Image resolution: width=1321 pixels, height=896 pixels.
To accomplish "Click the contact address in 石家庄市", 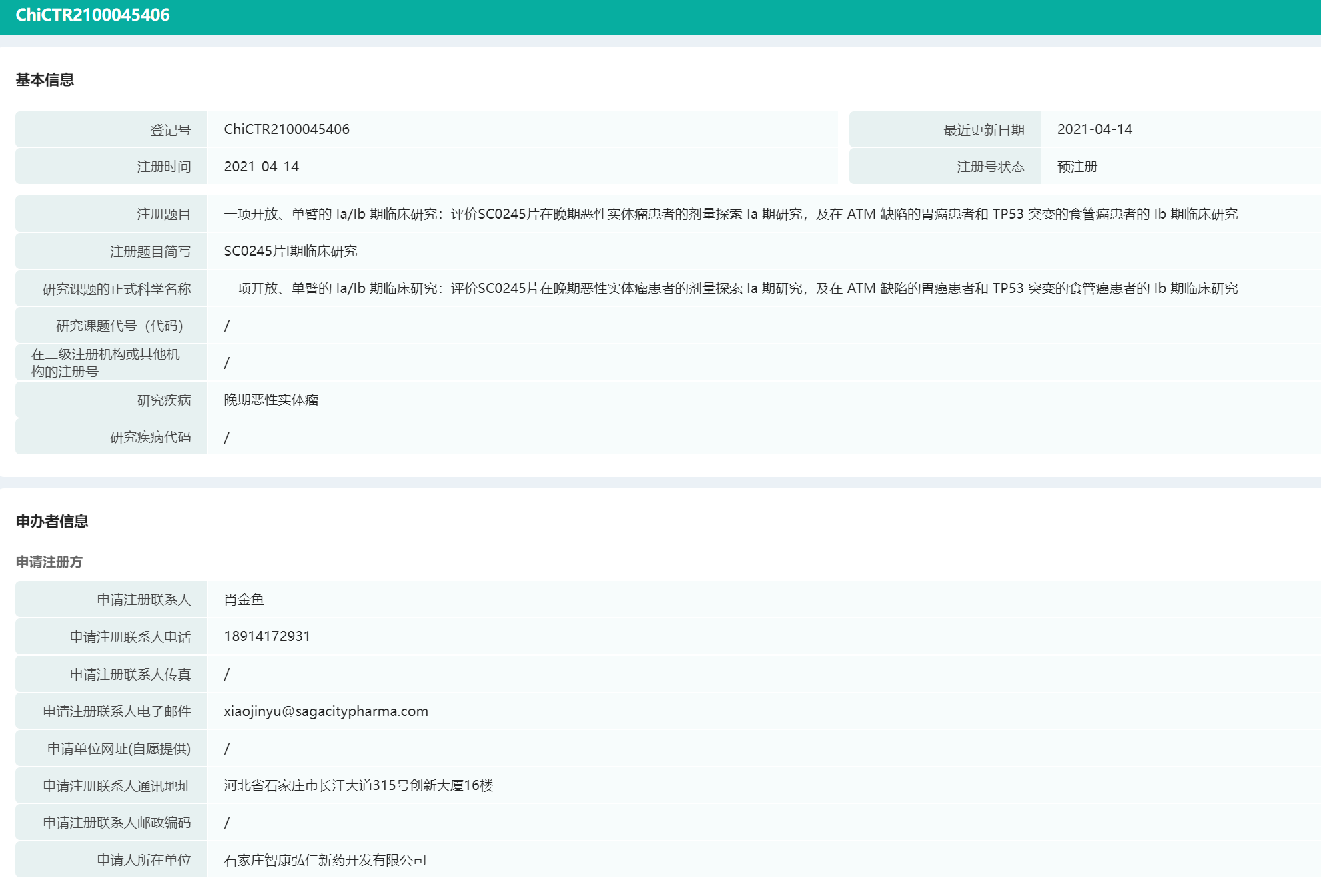I will coord(358,785).
